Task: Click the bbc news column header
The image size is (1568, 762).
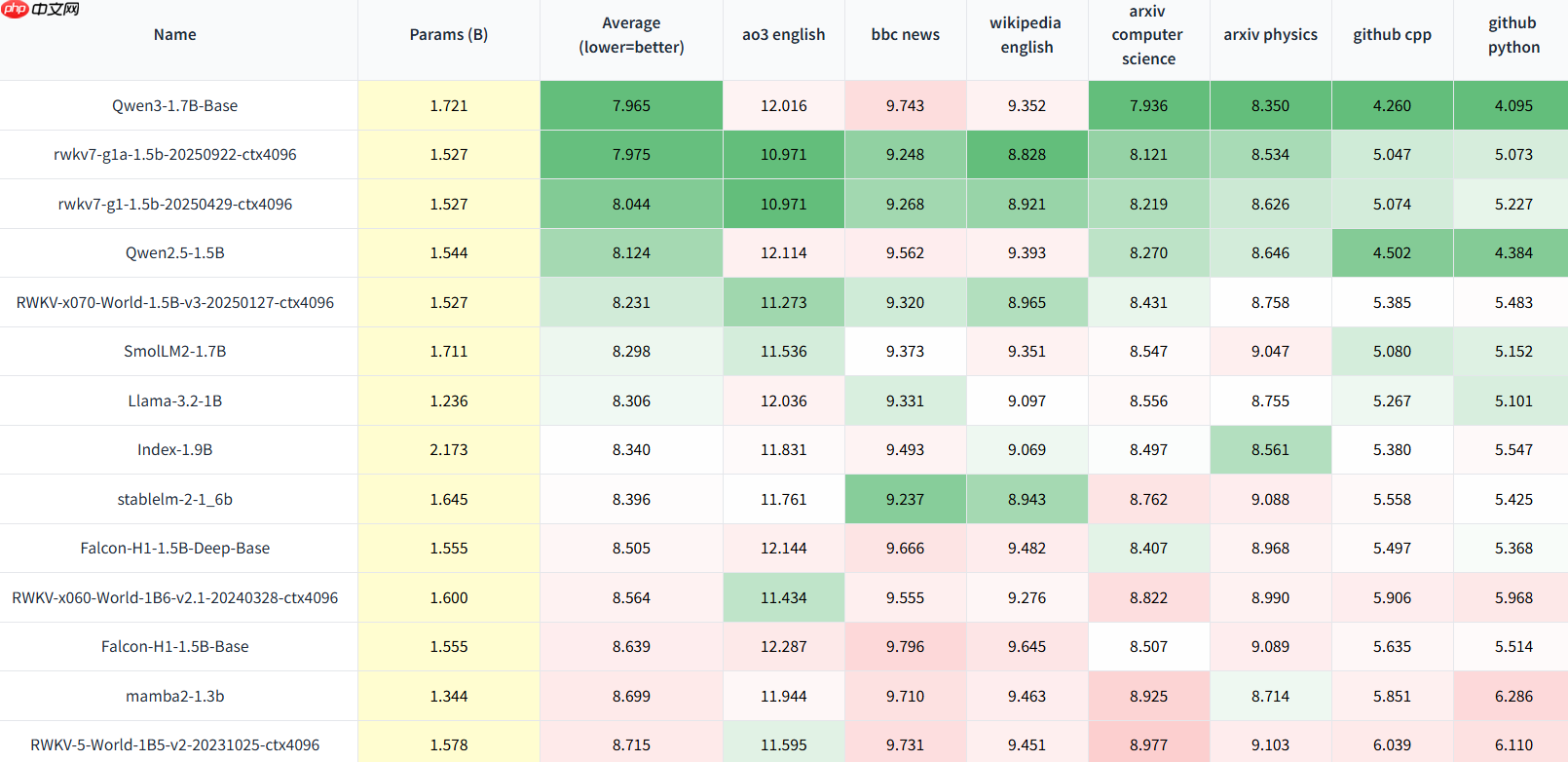Action: pyautogui.click(x=906, y=35)
